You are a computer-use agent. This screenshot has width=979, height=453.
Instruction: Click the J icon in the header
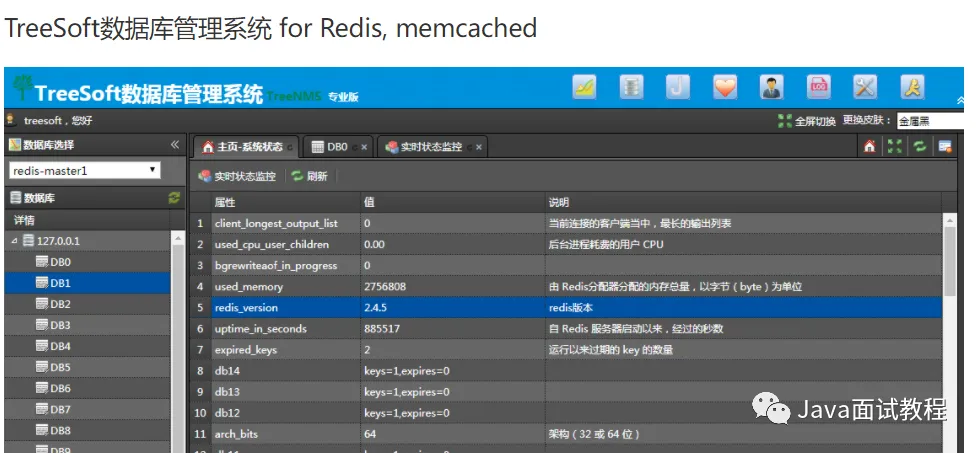click(678, 87)
